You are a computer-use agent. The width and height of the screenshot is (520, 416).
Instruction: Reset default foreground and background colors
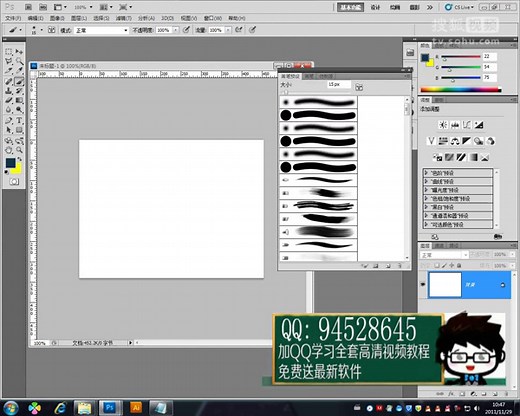point(7,172)
